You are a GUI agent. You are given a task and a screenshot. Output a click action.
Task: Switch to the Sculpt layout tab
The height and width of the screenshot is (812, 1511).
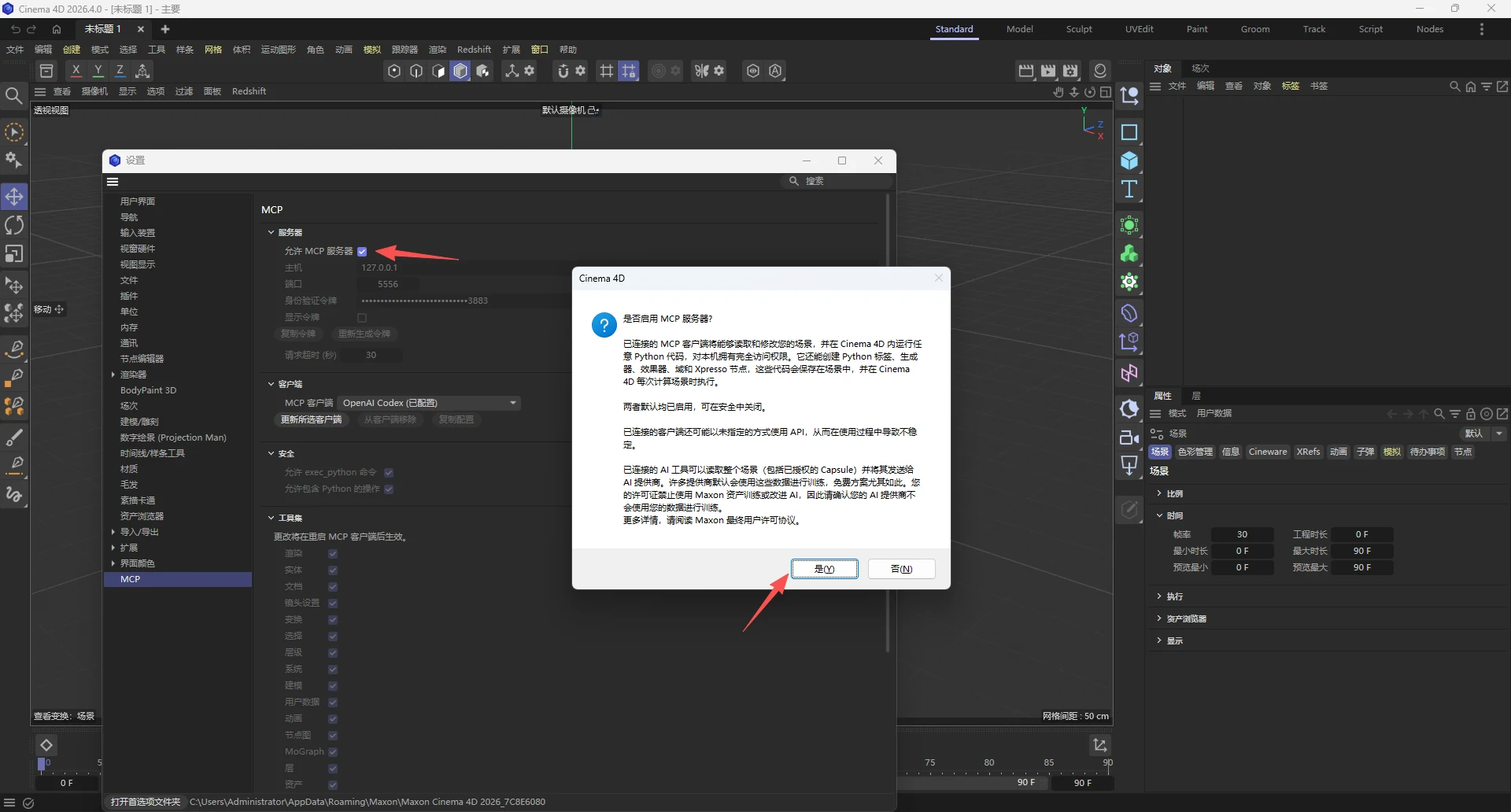click(1079, 29)
